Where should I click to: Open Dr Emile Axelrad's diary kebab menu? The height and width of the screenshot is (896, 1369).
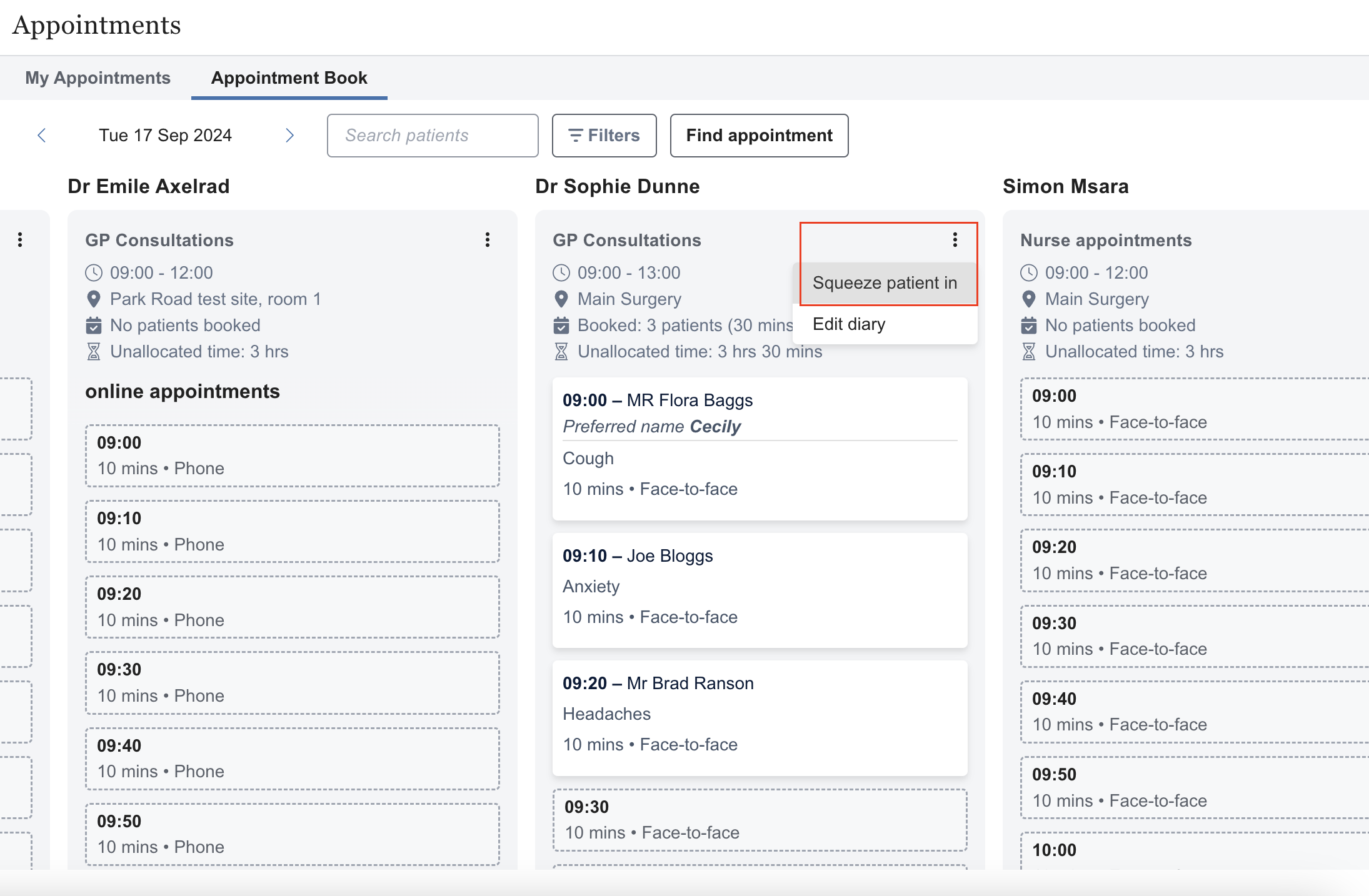coord(488,240)
